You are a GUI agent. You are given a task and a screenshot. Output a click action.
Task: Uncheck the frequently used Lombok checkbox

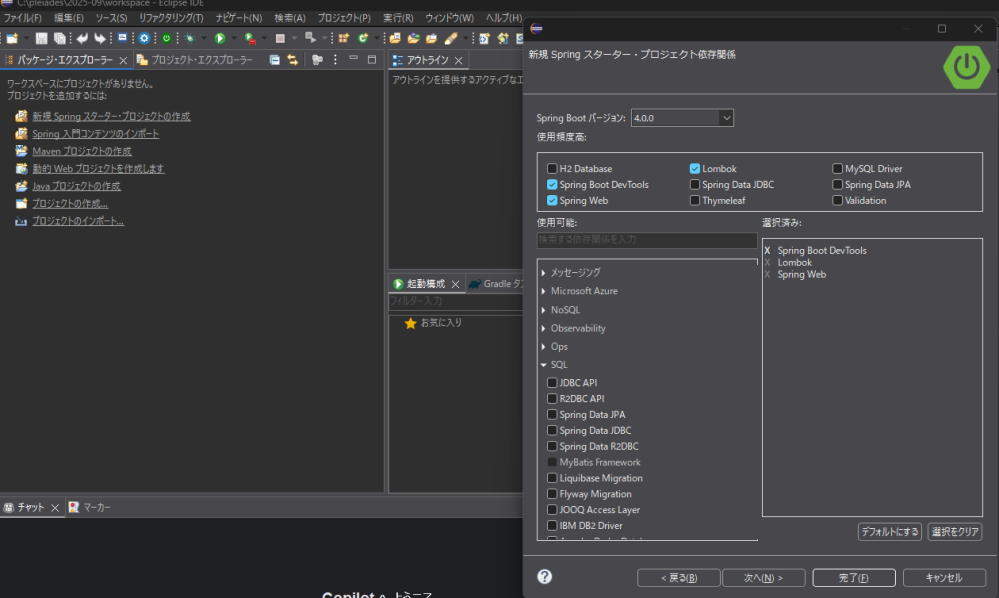tap(695, 169)
